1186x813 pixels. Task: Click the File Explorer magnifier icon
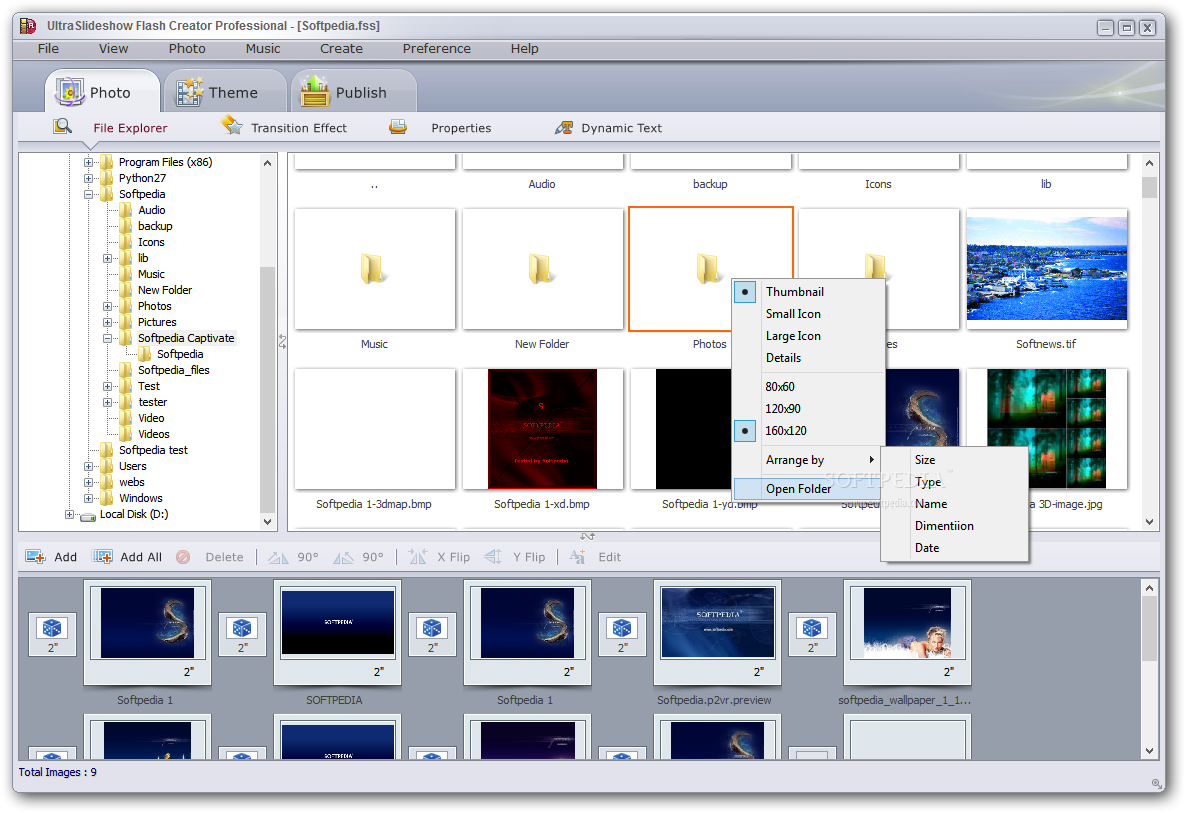pyautogui.click(x=63, y=126)
